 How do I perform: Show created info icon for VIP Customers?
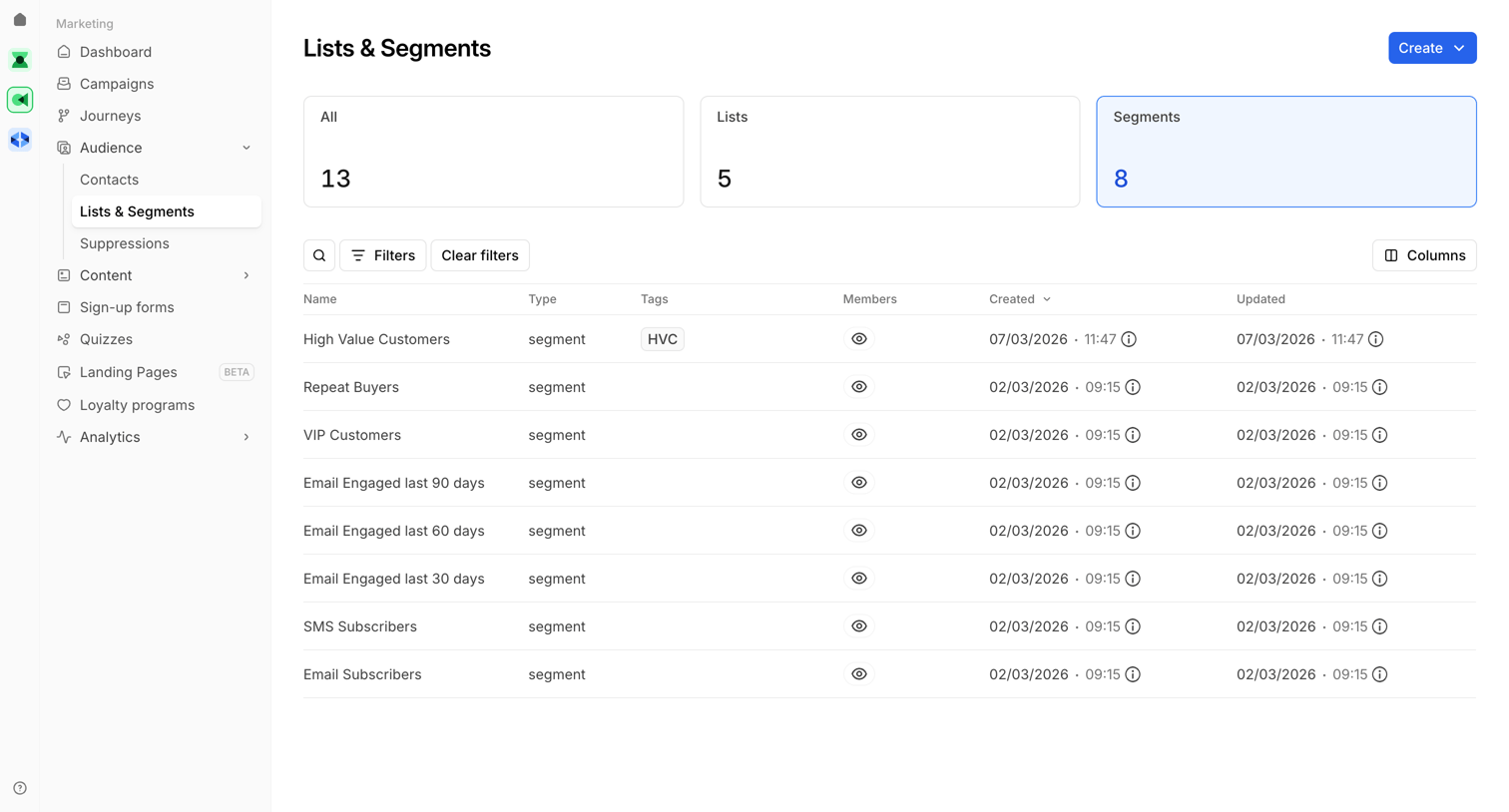click(x=1133, y=435)
